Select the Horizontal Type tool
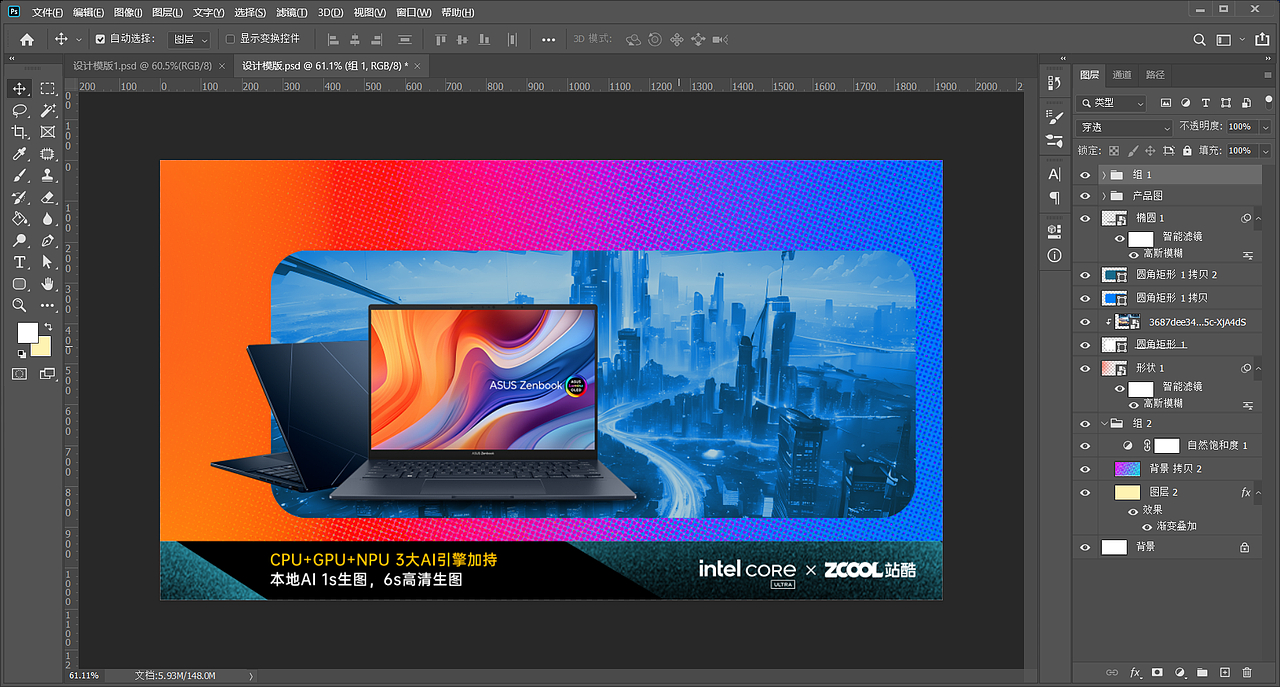This screenshot has width=1280, height=687. 19,262
